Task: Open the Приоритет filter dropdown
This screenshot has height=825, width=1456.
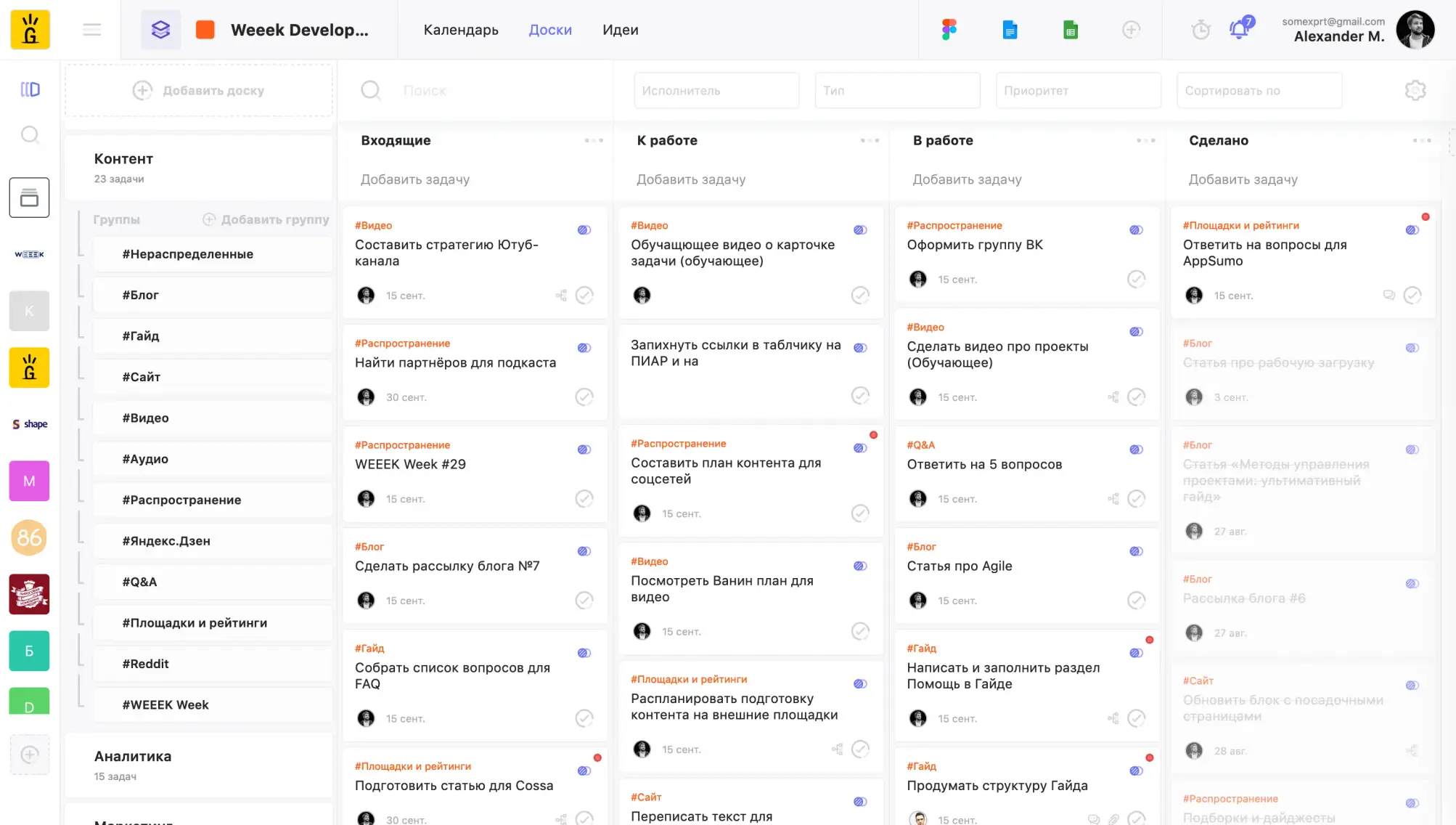Action: pos(1078,91)
